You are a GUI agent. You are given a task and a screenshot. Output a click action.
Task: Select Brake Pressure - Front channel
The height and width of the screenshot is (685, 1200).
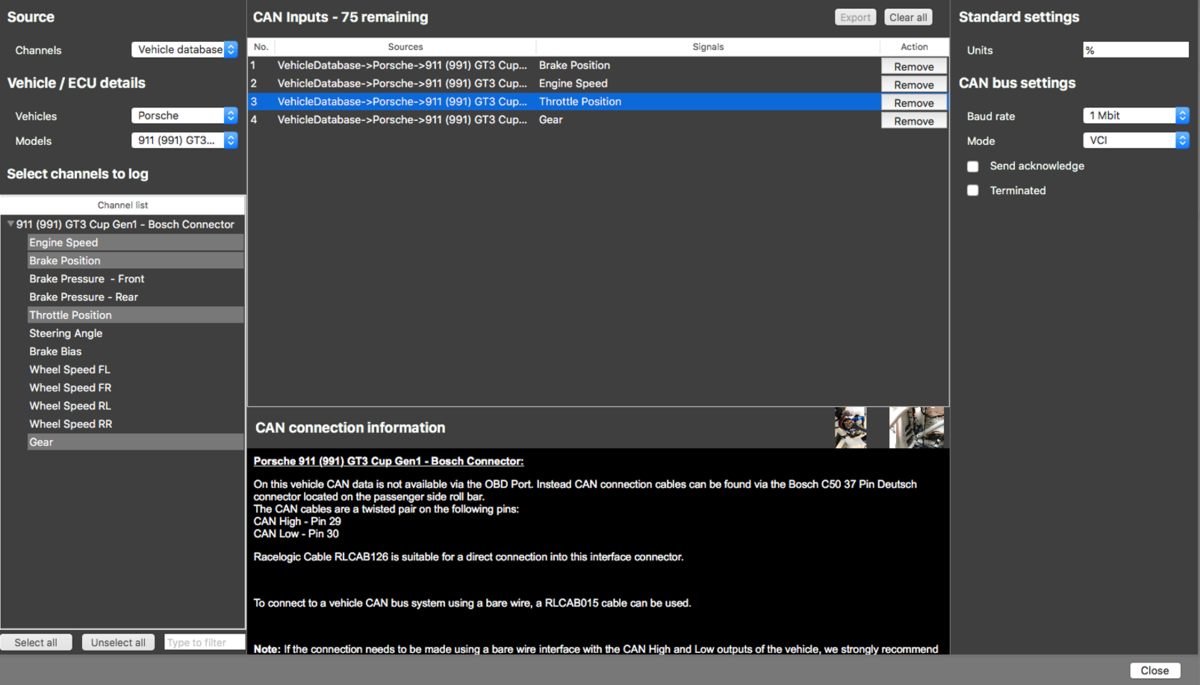click(135, 279)
